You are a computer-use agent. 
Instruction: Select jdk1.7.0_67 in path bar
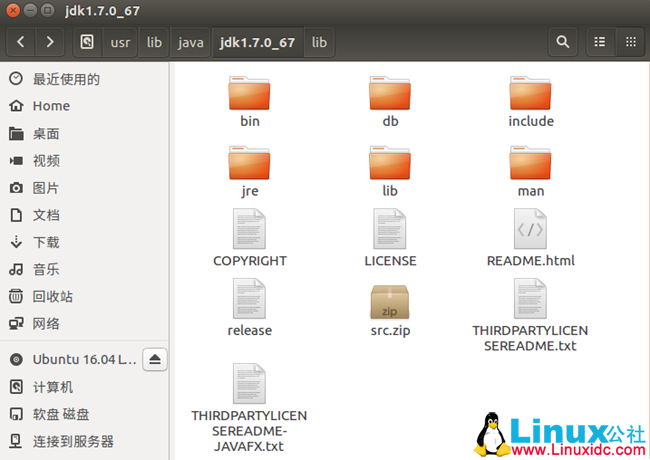257,42
